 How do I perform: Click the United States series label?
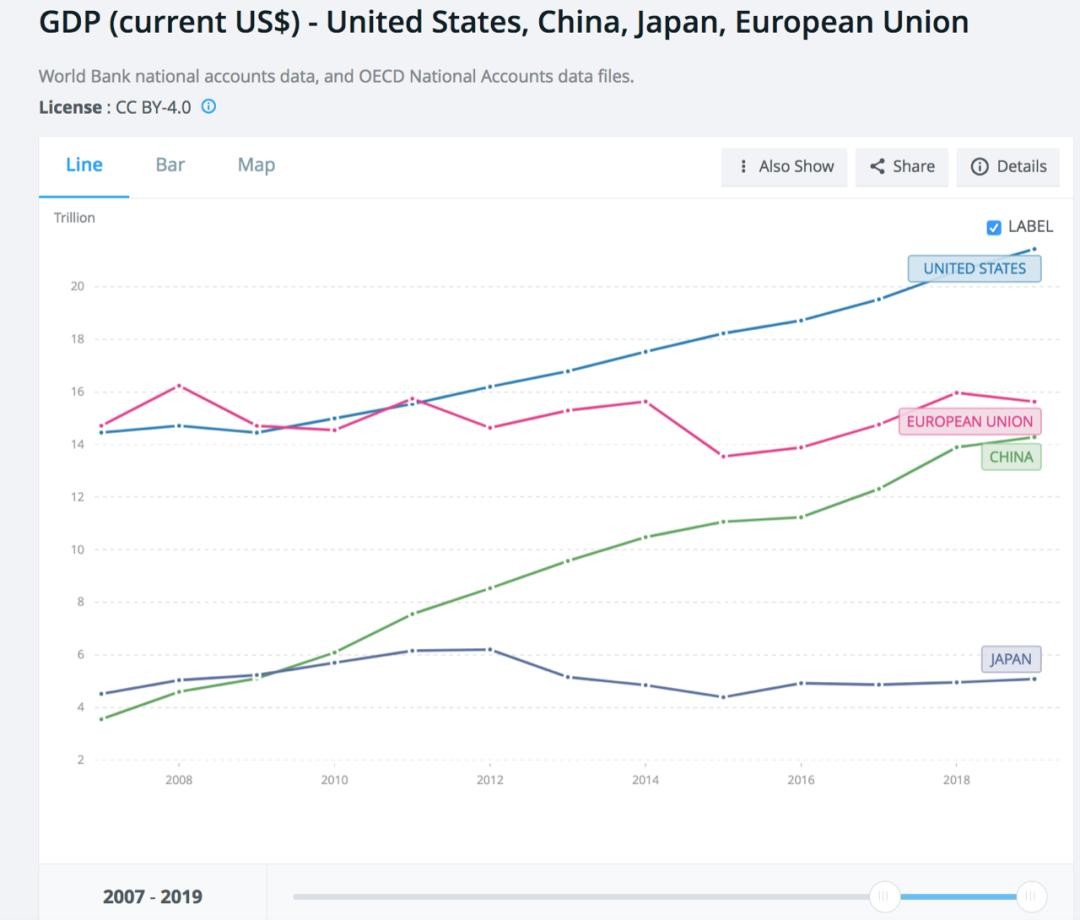(x=974, y=268)
